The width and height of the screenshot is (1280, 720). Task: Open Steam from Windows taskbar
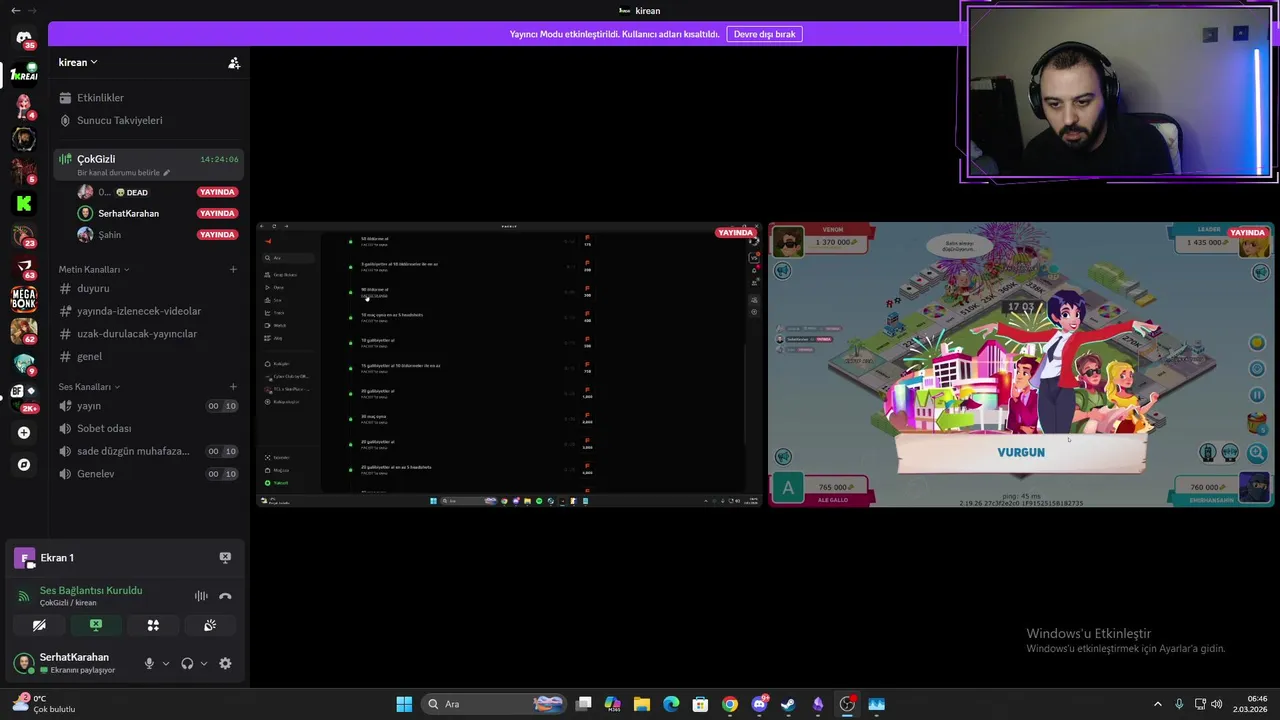[x=788, y=704]
